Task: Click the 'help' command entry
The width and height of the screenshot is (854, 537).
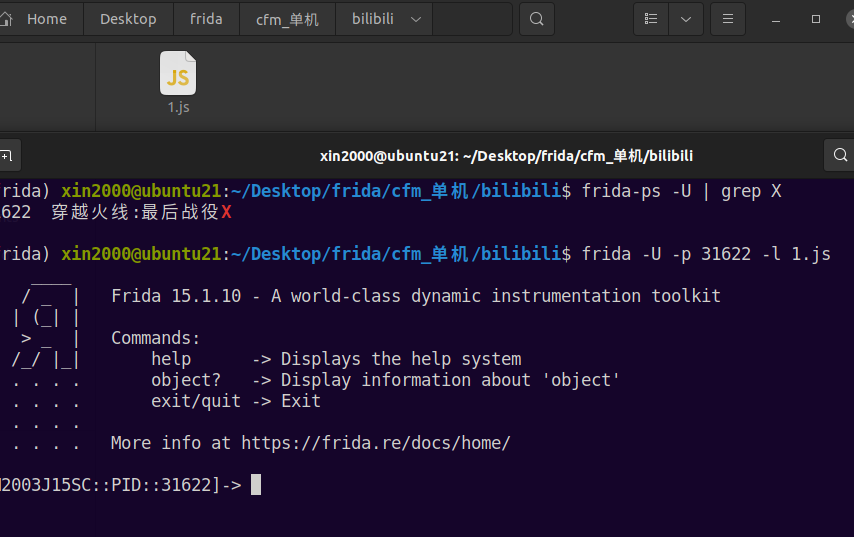Action: (171, 359)
